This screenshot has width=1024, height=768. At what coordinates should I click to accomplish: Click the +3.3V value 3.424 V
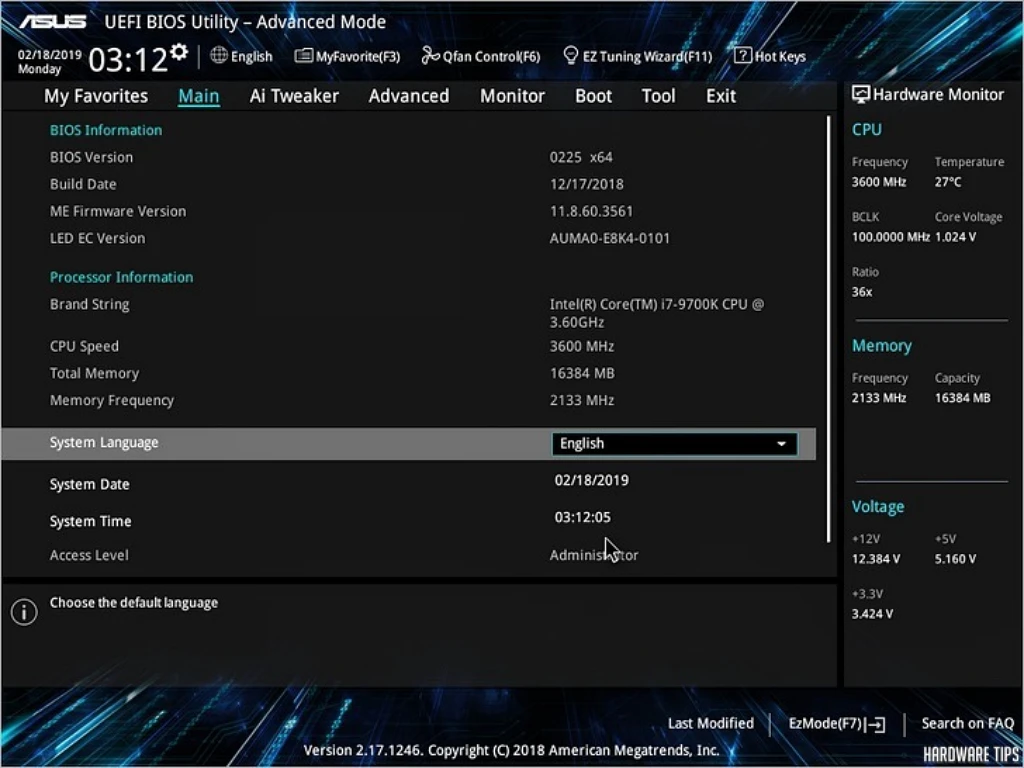tap(872, 614)
